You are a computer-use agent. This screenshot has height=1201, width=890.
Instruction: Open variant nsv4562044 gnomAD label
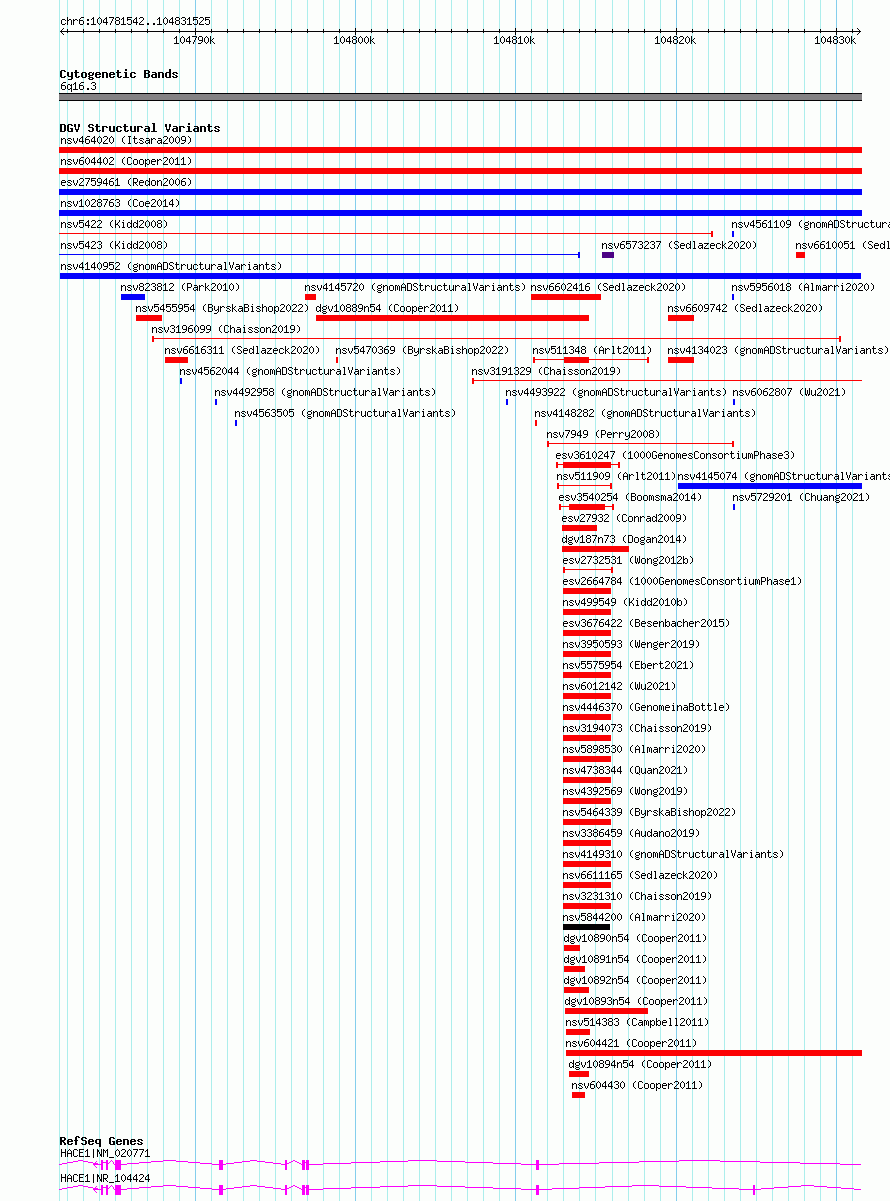[x=291, y=371]
